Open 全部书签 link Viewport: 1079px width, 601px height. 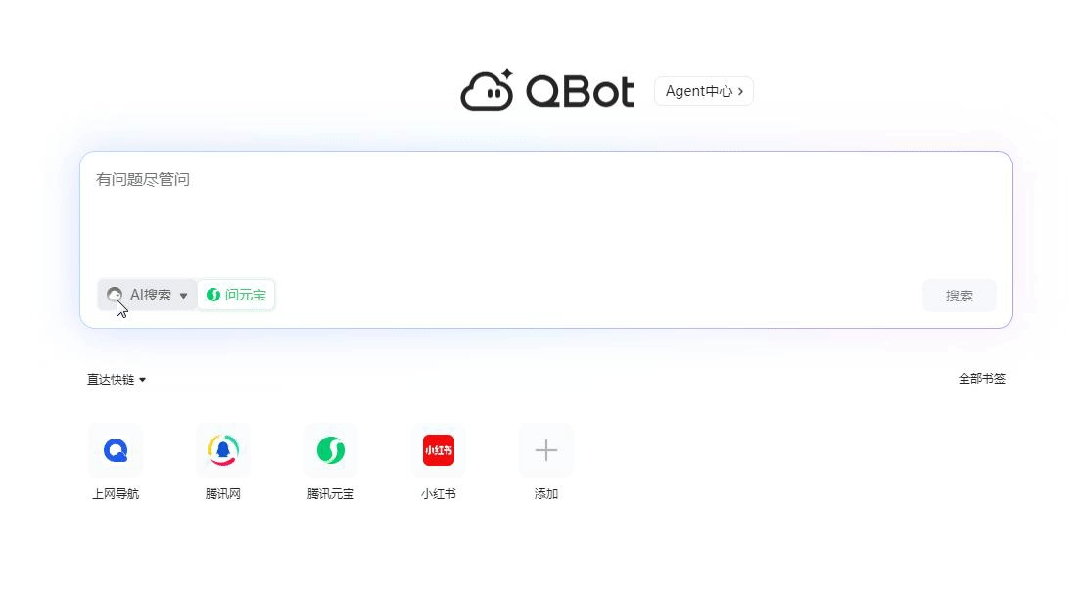pyautogui.click(x=982, y=379)
